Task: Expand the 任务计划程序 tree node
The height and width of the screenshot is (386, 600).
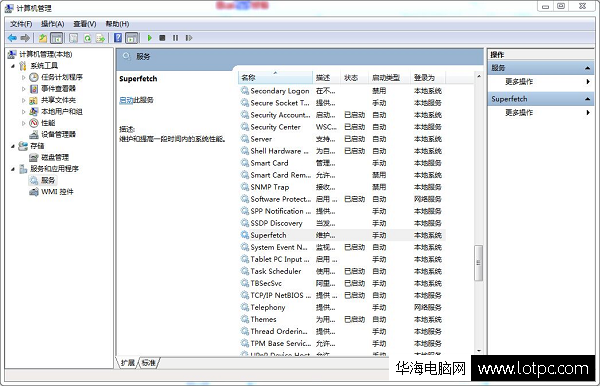Action: click(23, 77)
